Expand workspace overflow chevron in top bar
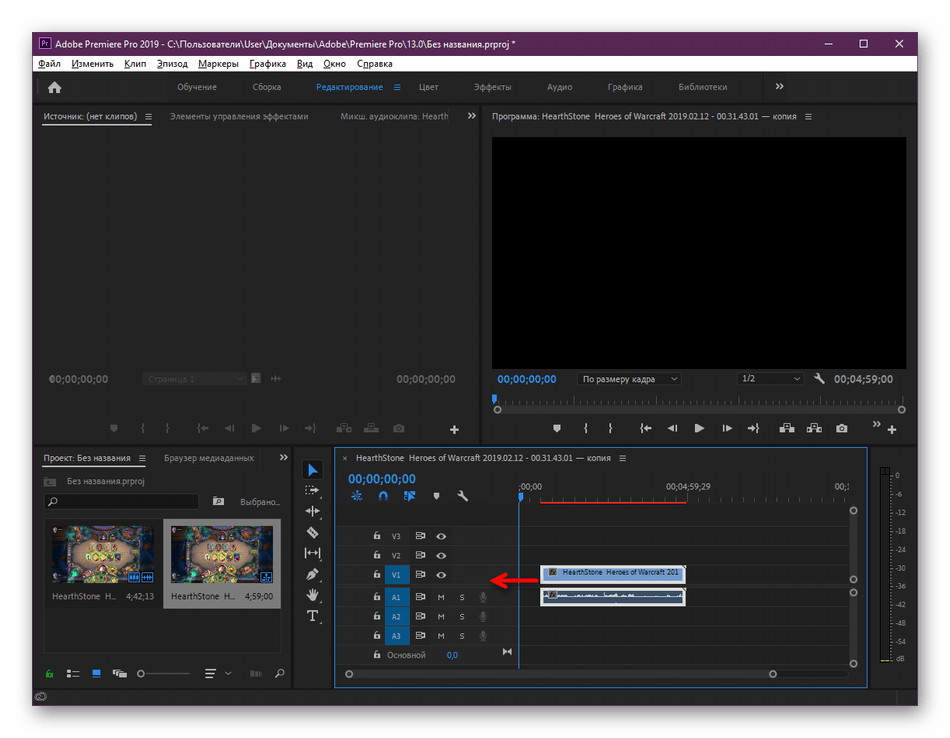 (780, 87)
